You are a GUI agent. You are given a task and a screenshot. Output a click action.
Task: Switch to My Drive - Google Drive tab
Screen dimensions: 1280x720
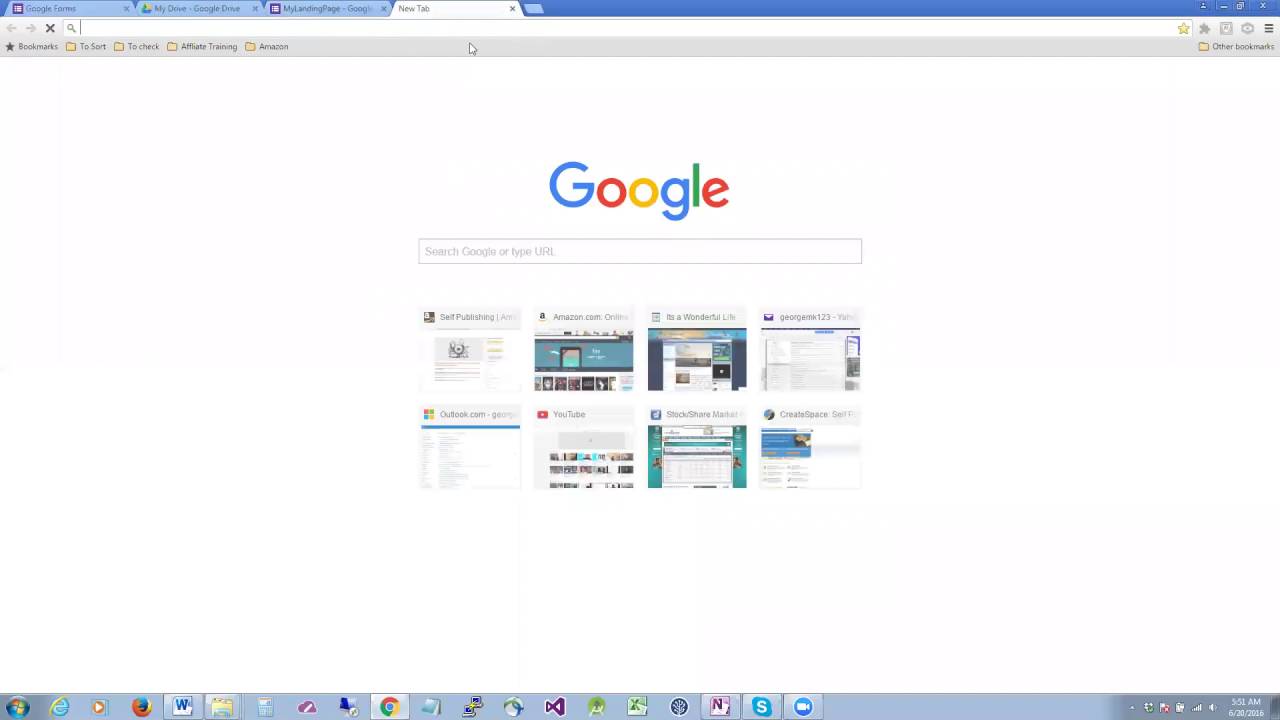coord(196,8)
